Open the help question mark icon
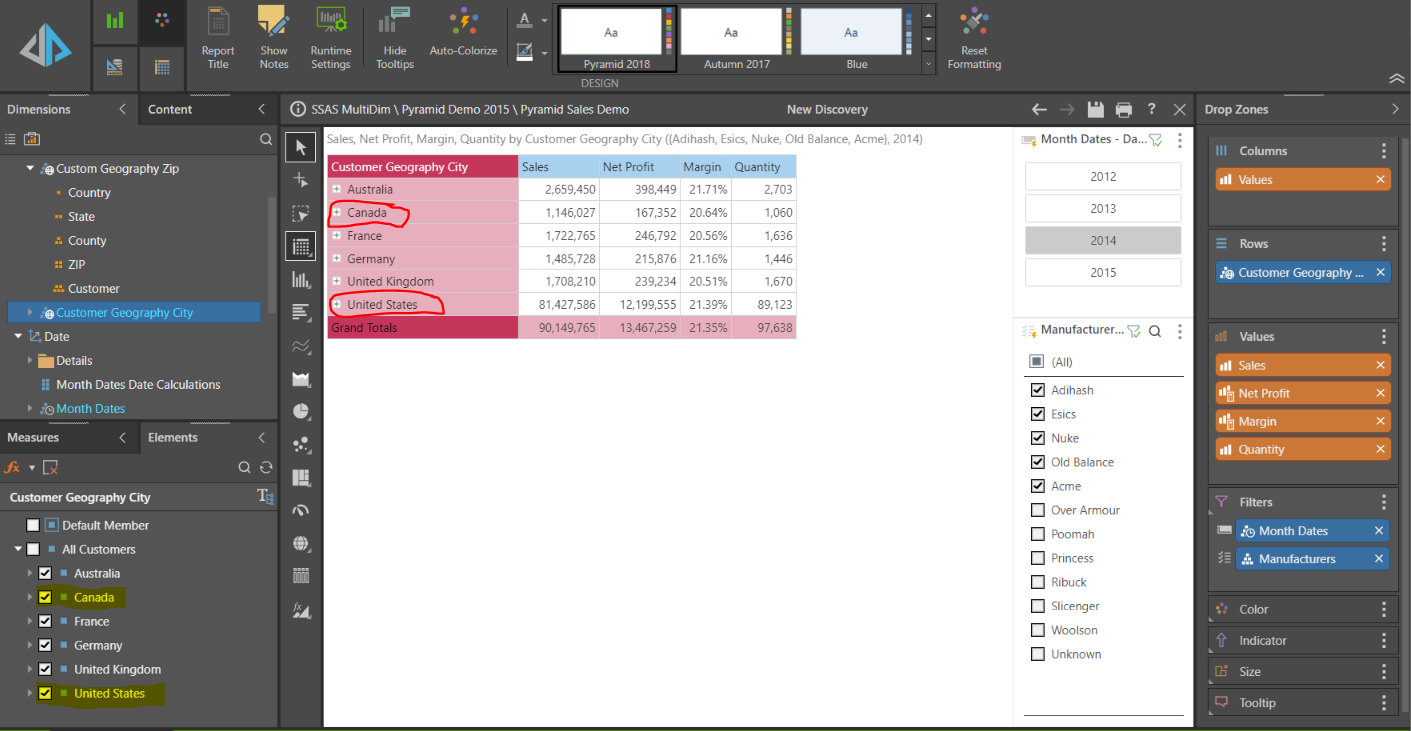 1152,109
